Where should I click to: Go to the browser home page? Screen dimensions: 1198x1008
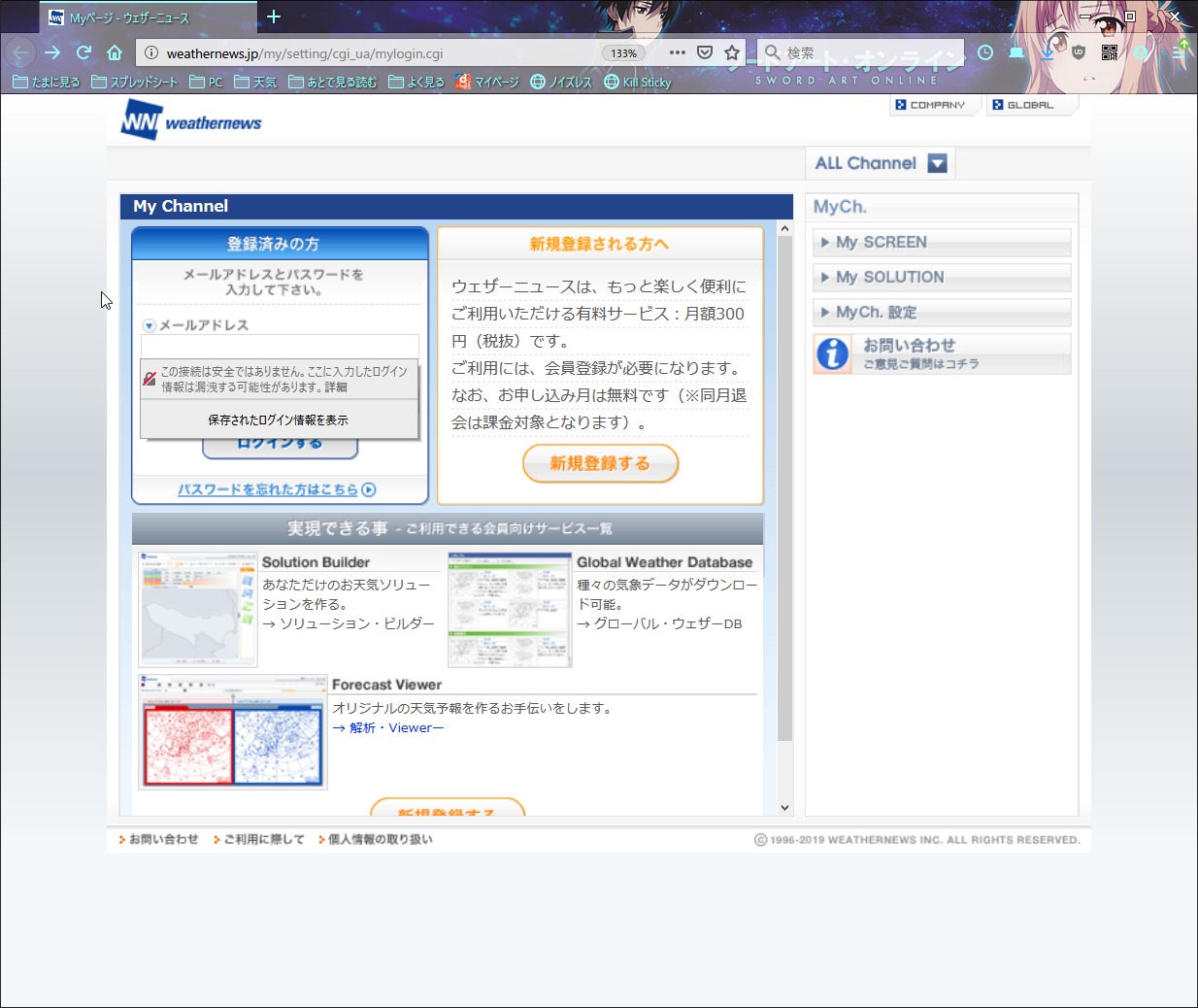115,52
